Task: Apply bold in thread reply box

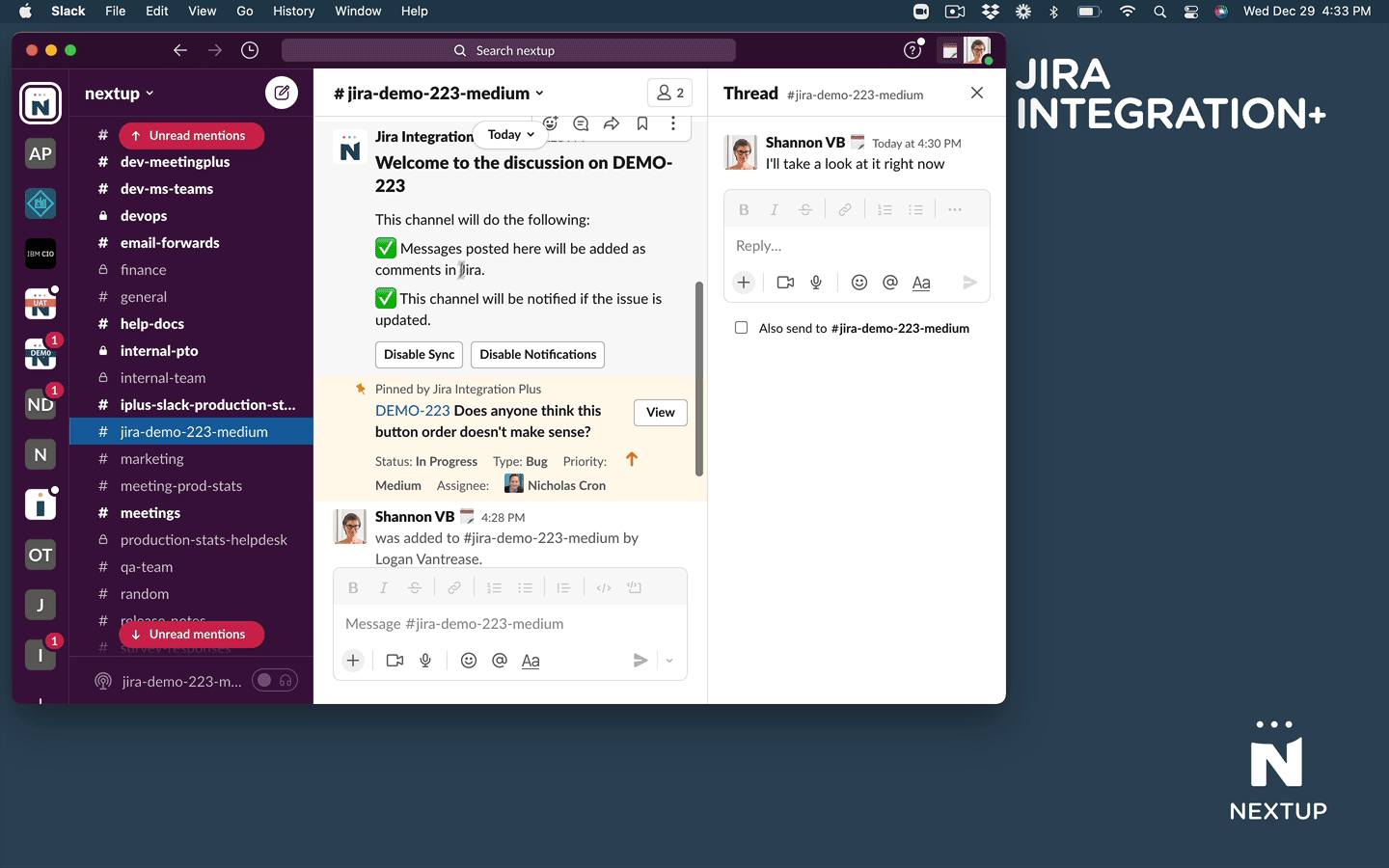Action: click(x=744, y=209)
